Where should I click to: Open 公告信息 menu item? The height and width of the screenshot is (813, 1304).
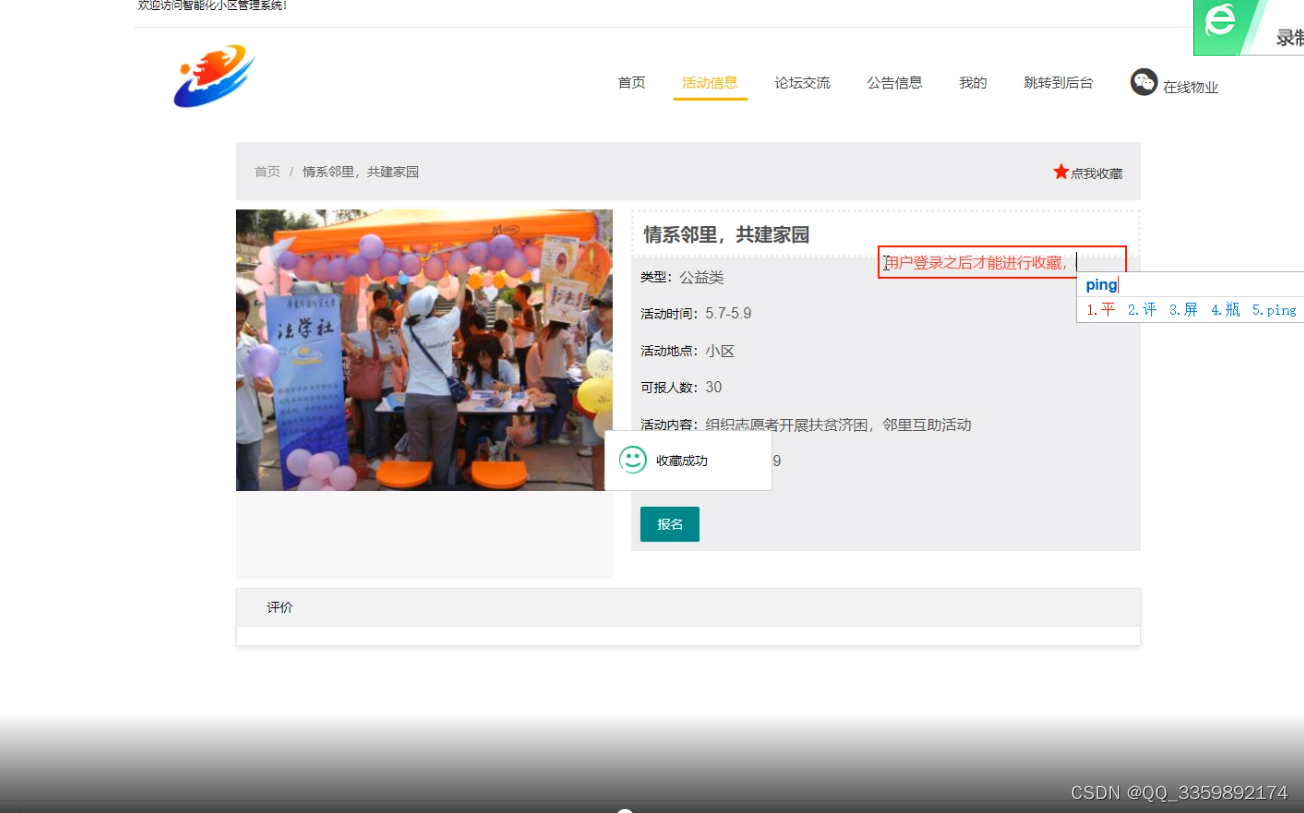[x=895, y=83]
